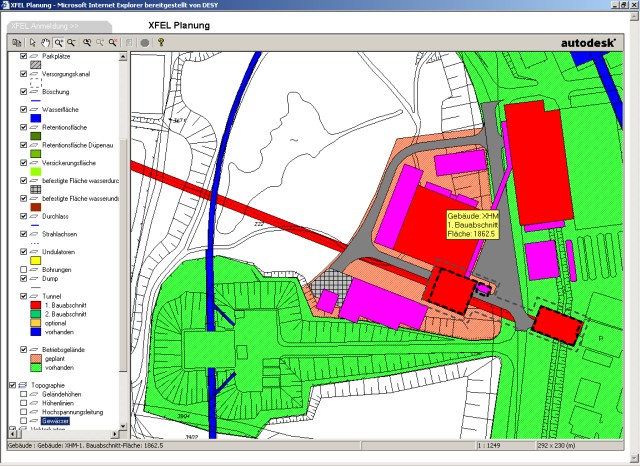Click the Internet Explorer icon in title bar
This screenshot has width=640, height=466.
point(5,5)
